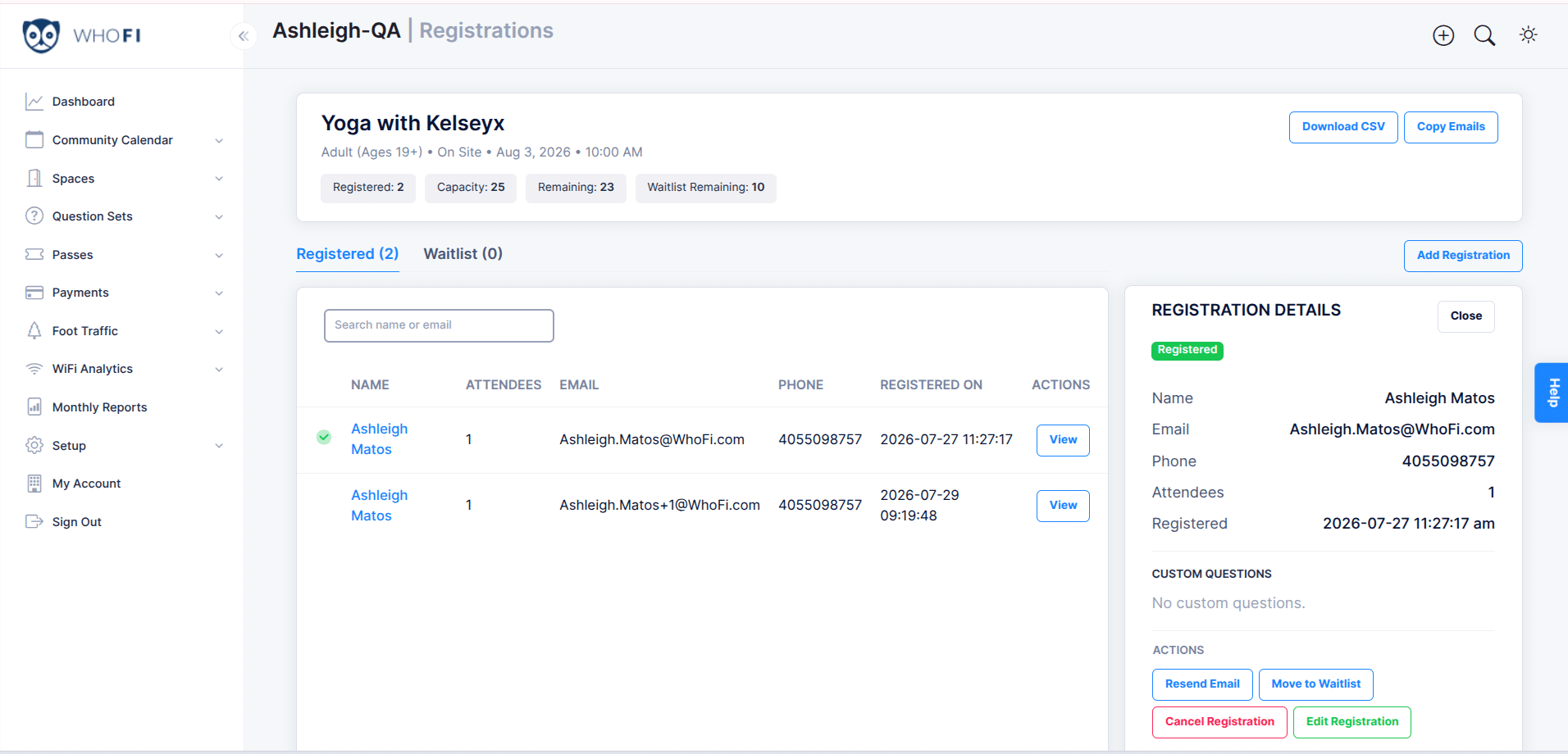This screenshot has width=1568, height=754.
Task: Toggle light/dark theme sun icon
Action: pos(1528,34)
